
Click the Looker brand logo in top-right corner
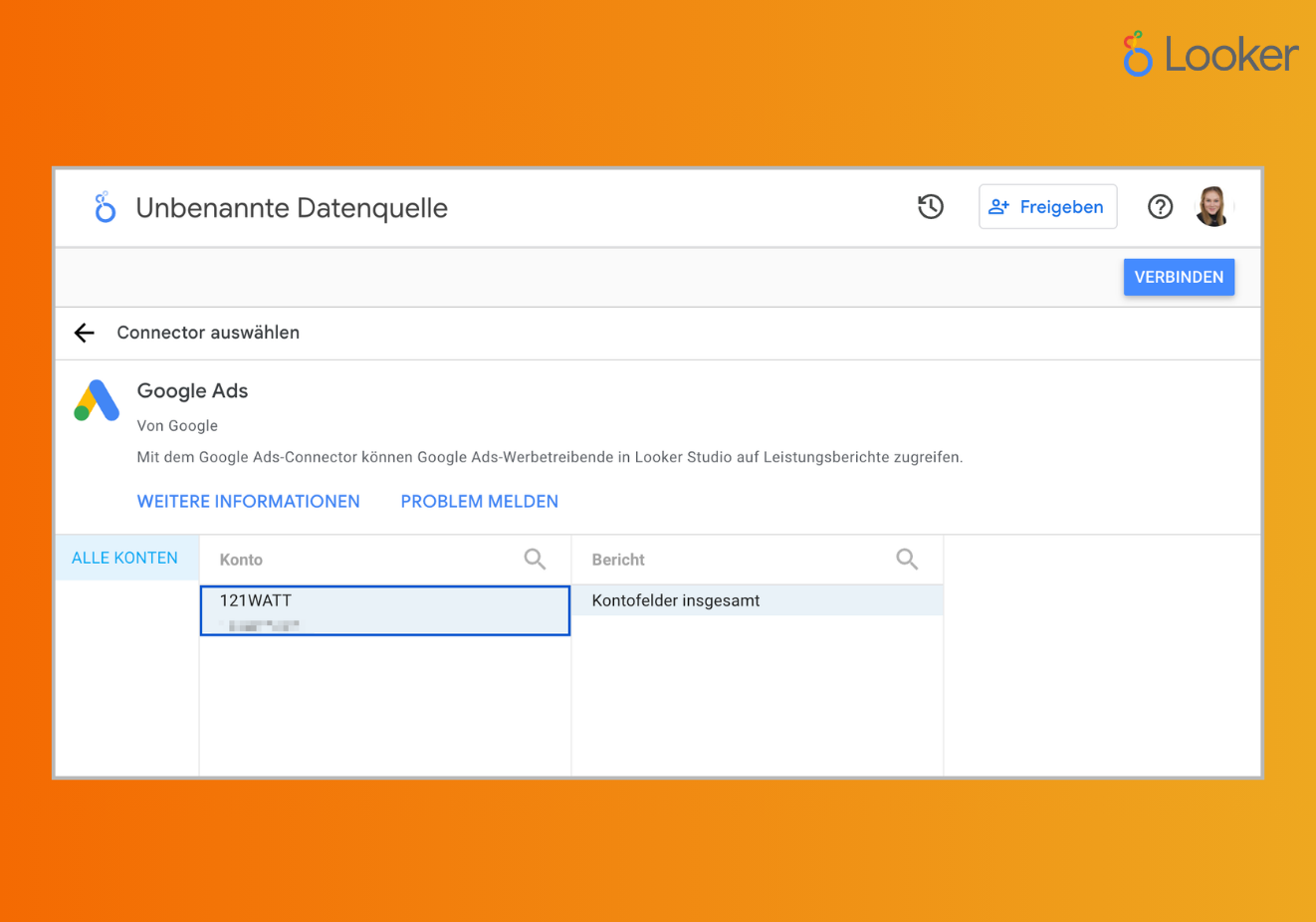pyautogui.click(x=1210, y=54)
